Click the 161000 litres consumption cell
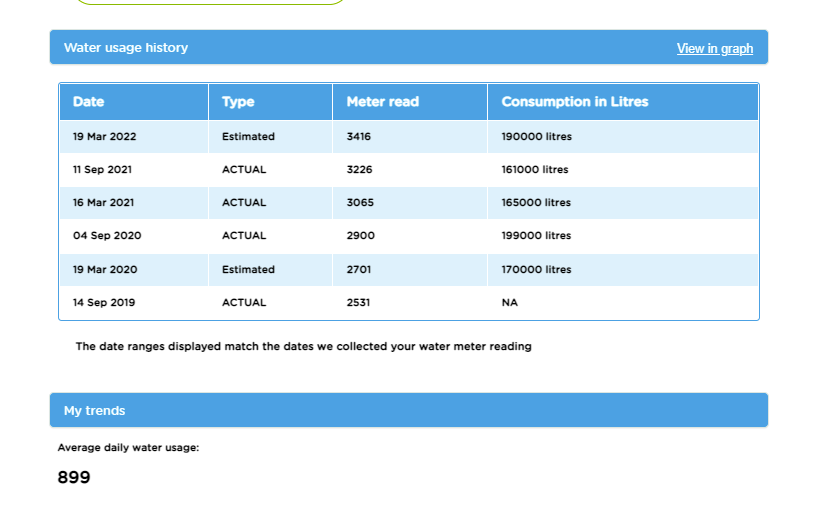The width and height of the screenshot is (829, 508). tap(535, 170)
